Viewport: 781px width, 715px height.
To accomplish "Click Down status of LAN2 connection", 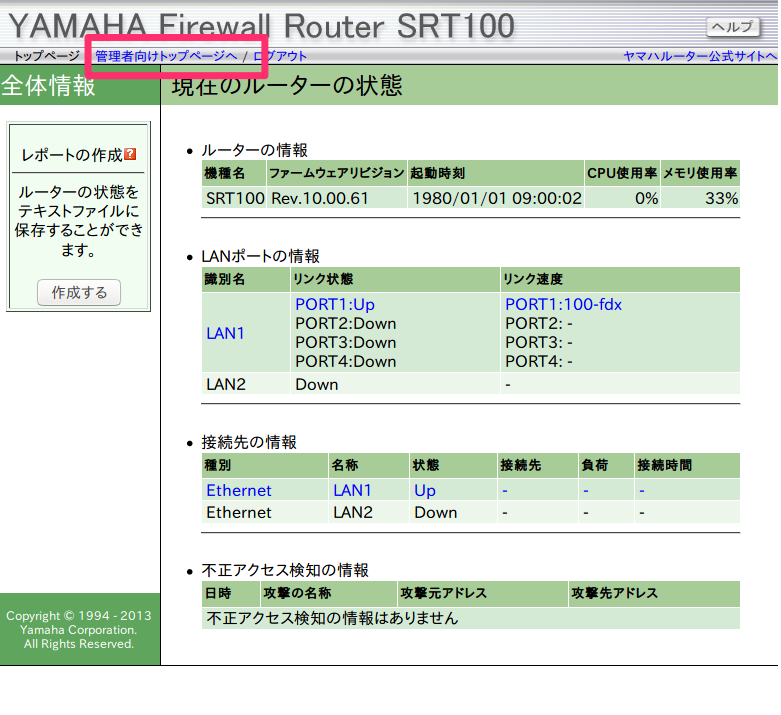I will tap(435, 512).
